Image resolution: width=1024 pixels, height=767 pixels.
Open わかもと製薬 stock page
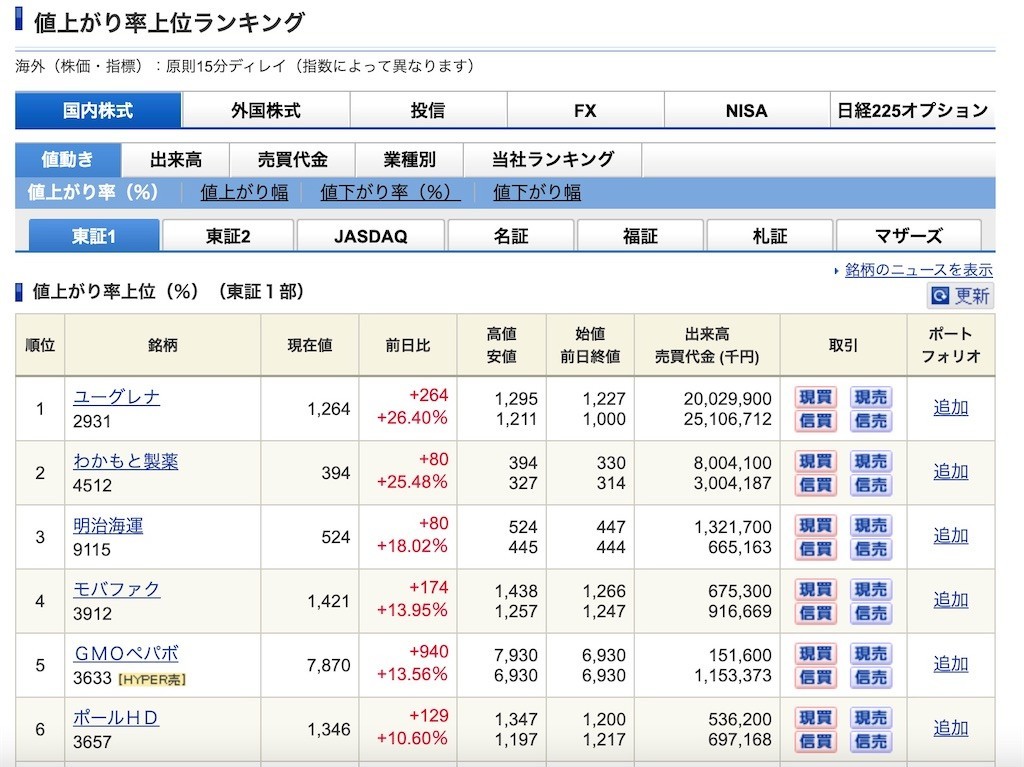point(125,461)
